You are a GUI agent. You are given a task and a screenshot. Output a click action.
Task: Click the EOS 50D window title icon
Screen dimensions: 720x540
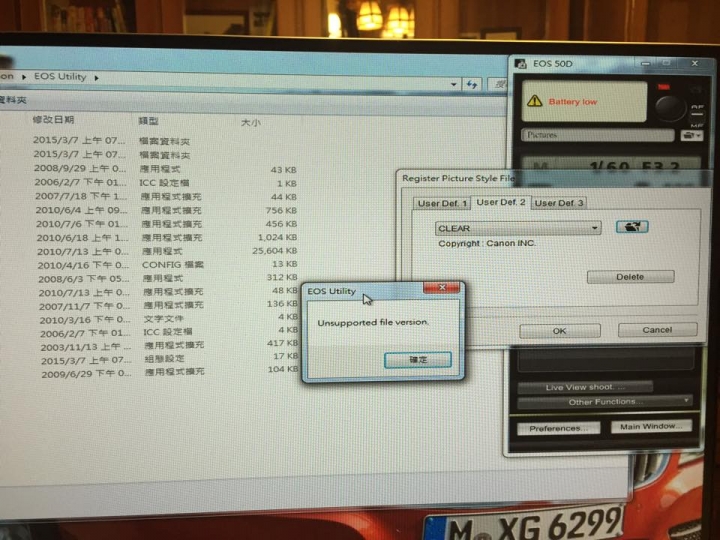520,63
